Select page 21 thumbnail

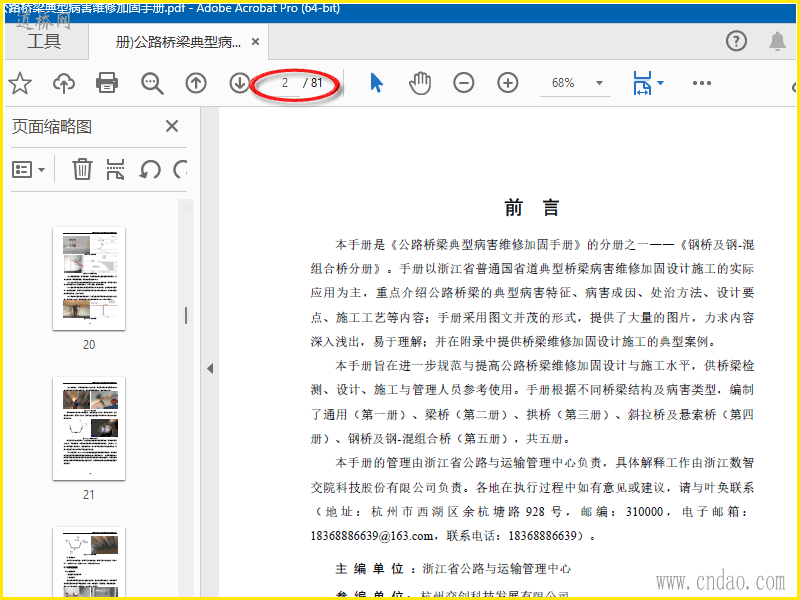pyautogui.click(x=89, y=429)
